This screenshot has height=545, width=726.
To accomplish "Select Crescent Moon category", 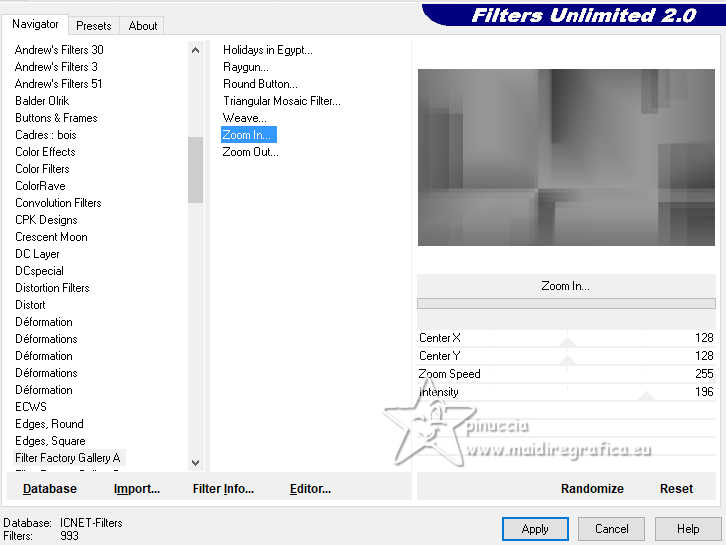I will coord(51,237).
